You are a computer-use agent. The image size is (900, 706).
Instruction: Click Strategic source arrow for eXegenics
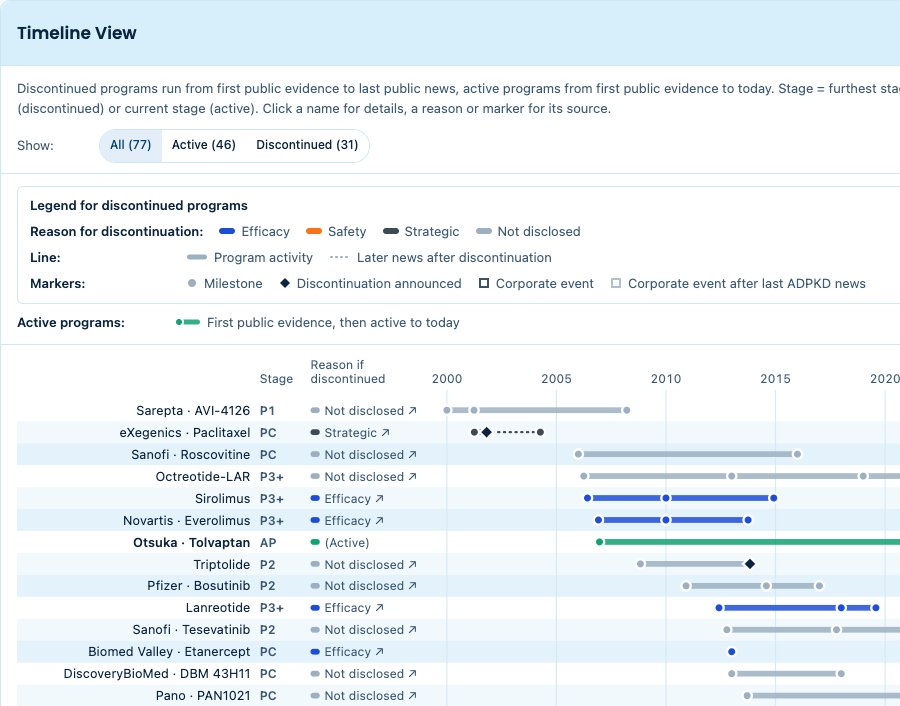(386, 432)
